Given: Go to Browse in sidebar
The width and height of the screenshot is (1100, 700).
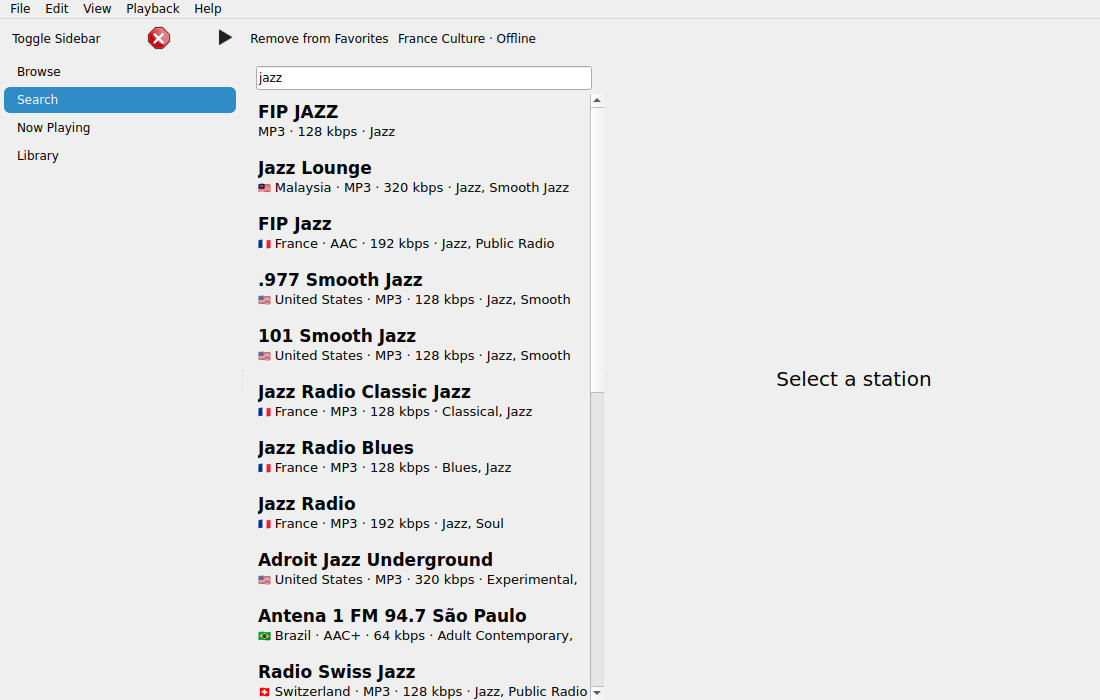Looking at the screenshot, I should (120, 72).
